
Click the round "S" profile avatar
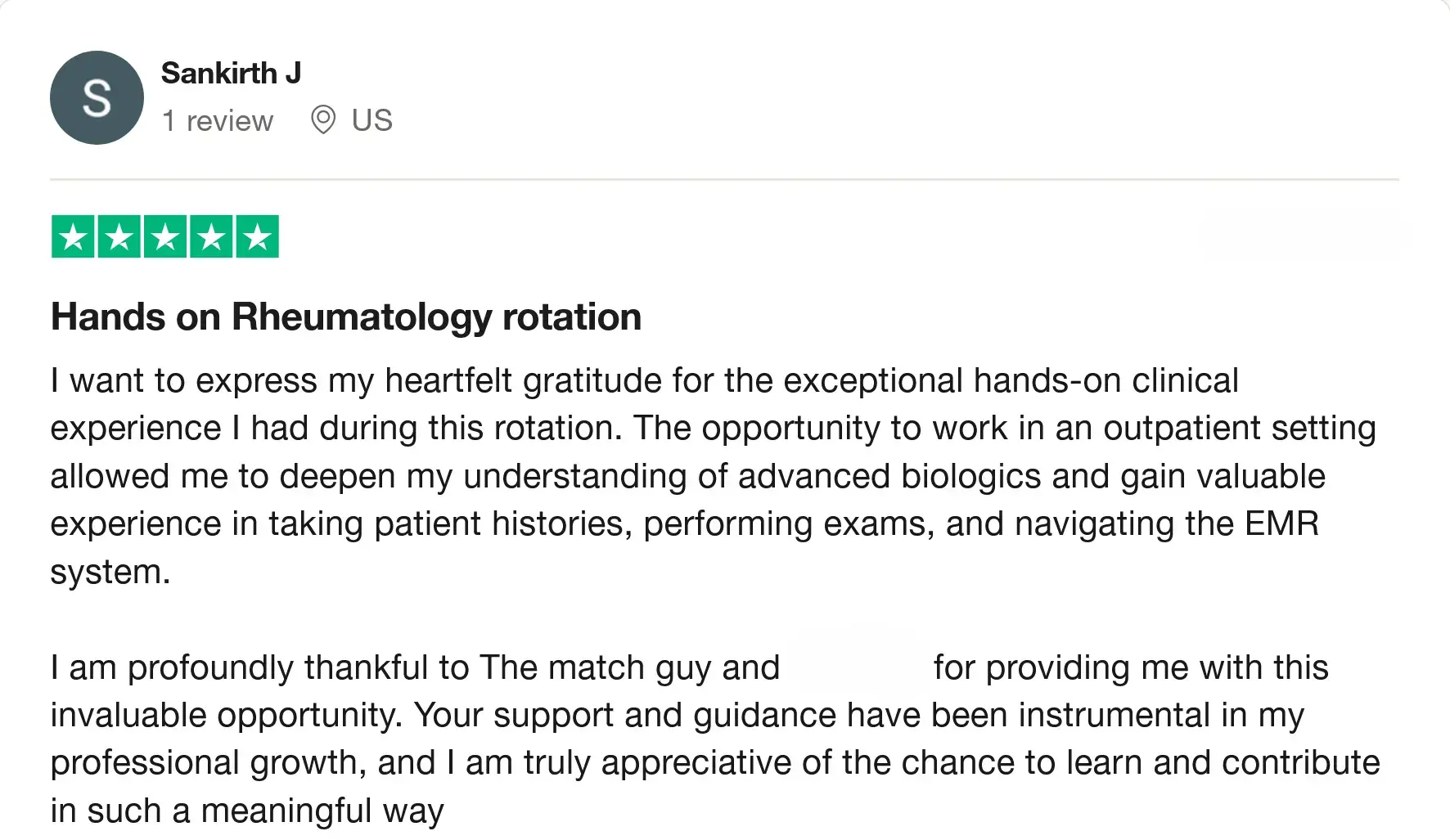[x=97, y=98]
